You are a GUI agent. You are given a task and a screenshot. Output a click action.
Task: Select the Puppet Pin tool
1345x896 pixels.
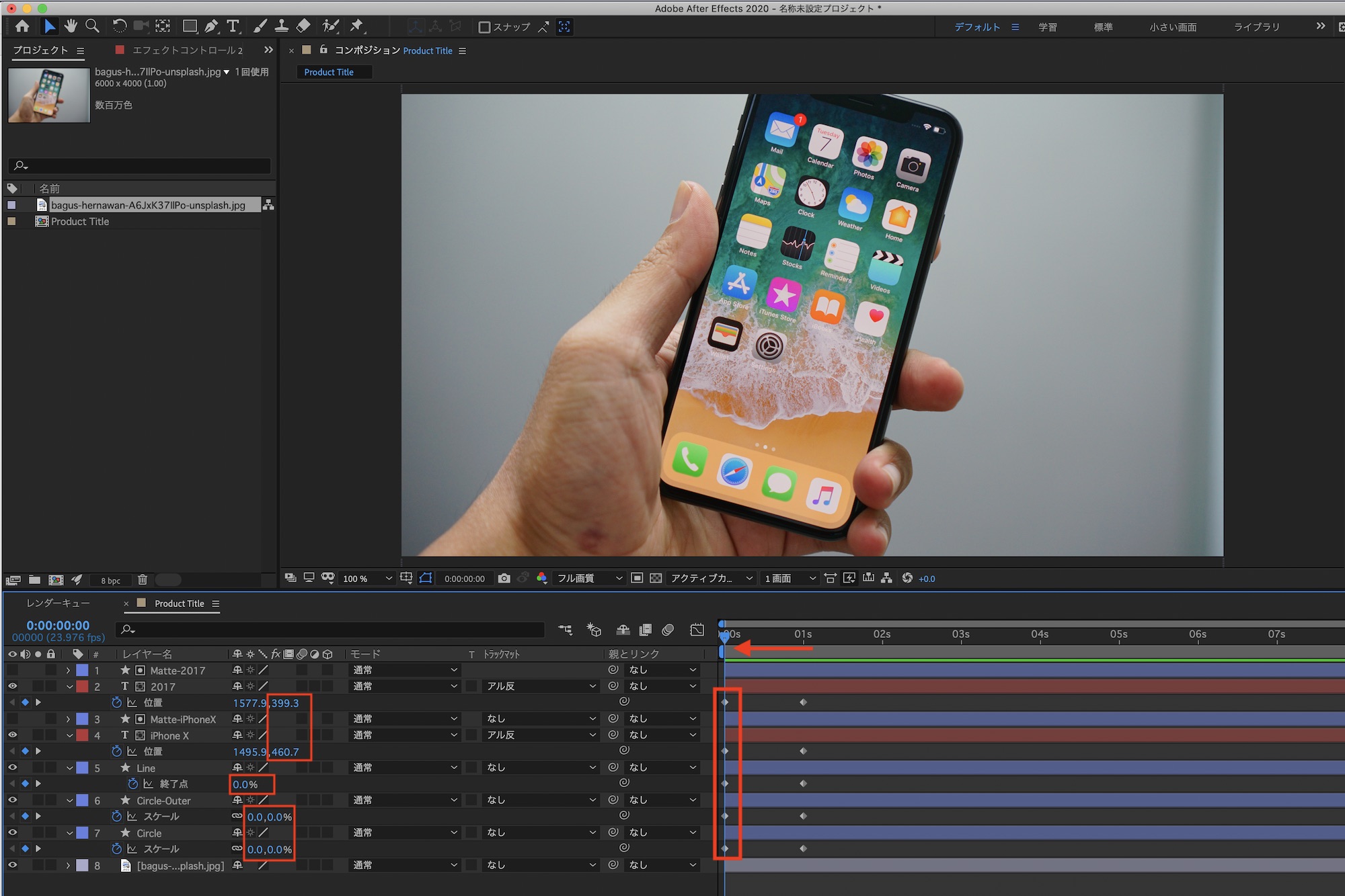coord(356,26)
